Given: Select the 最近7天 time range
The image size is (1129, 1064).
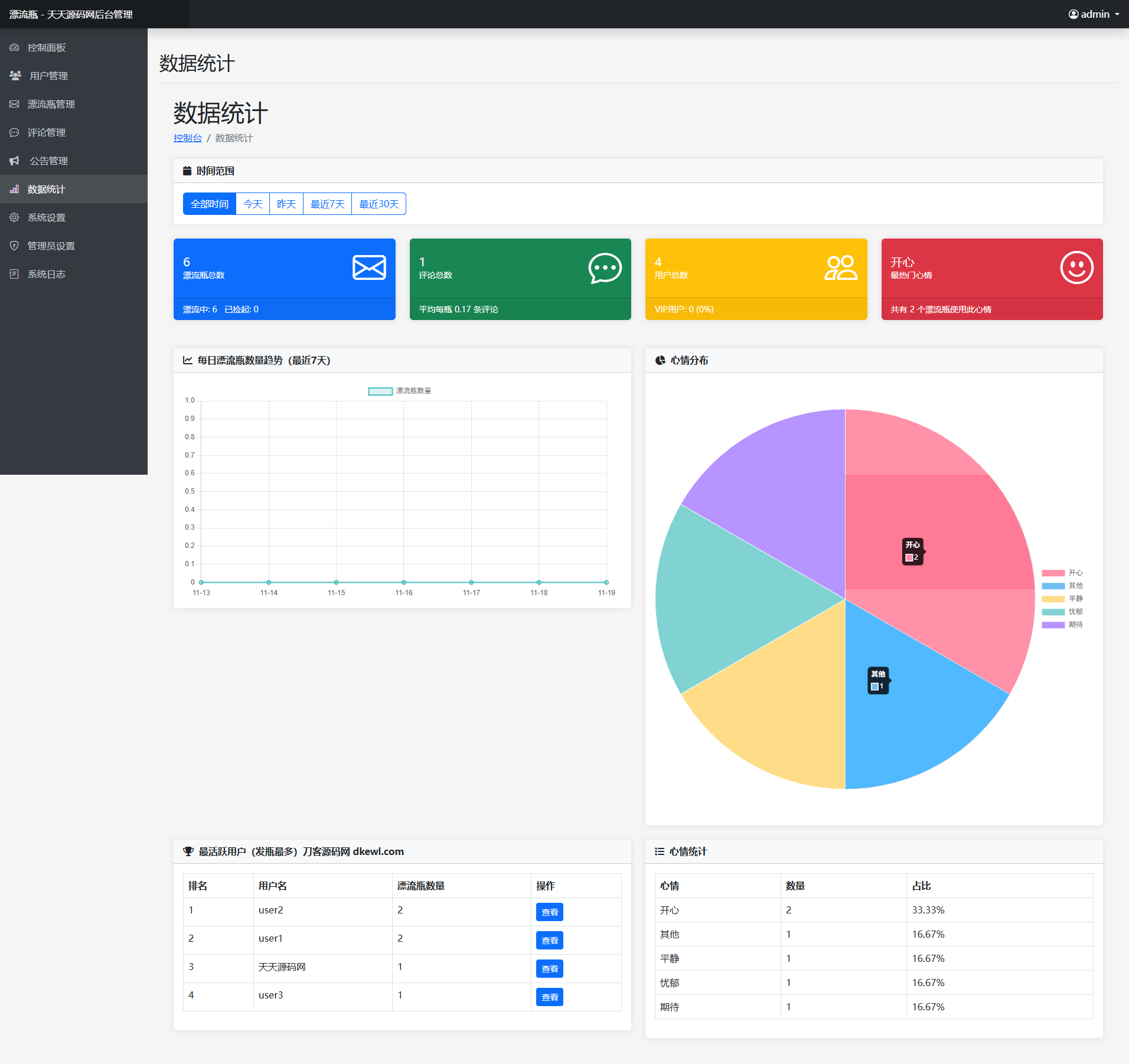Looking at the screenshot, I should [327, 204].
